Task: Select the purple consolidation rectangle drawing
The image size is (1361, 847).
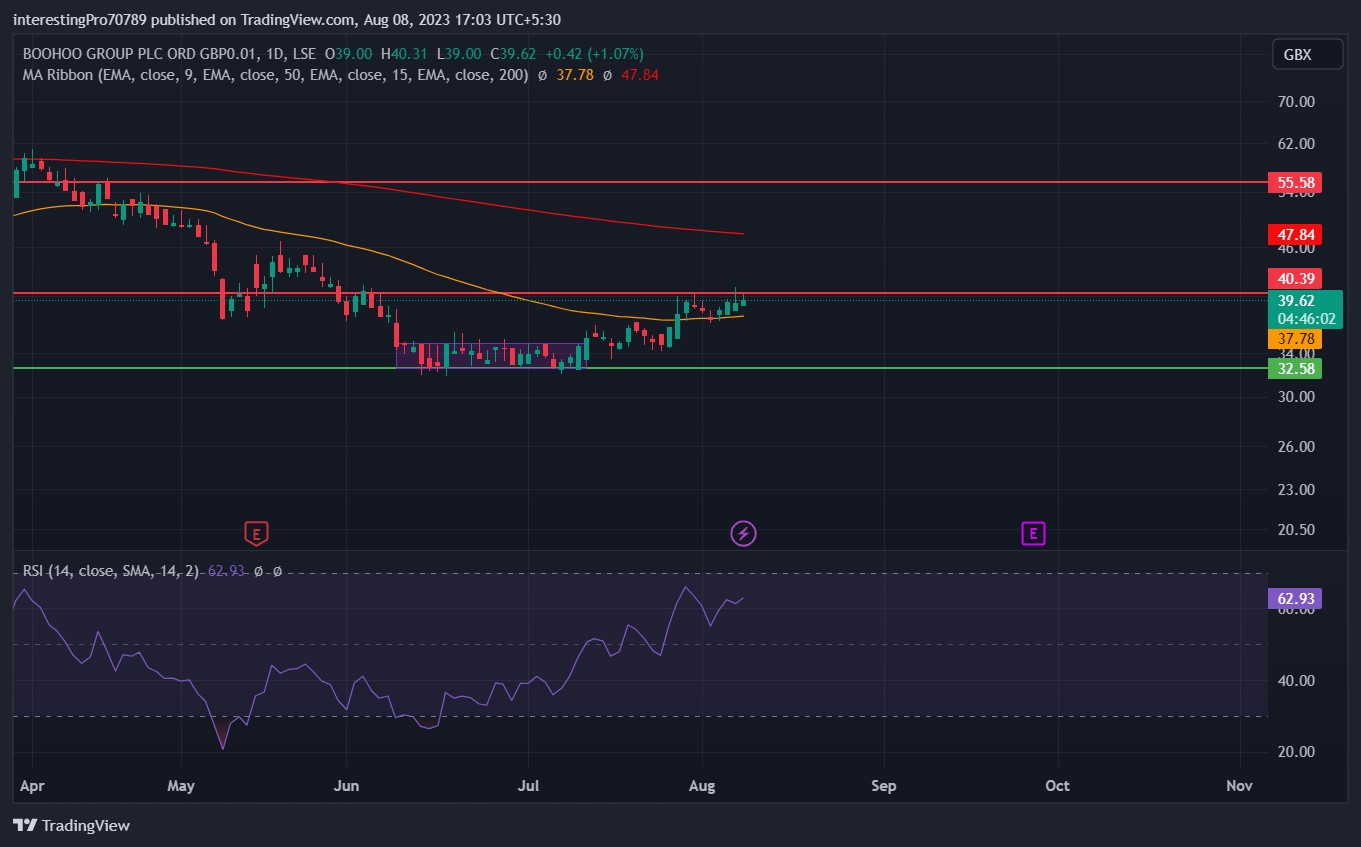Action: click(x=490, y=356)
